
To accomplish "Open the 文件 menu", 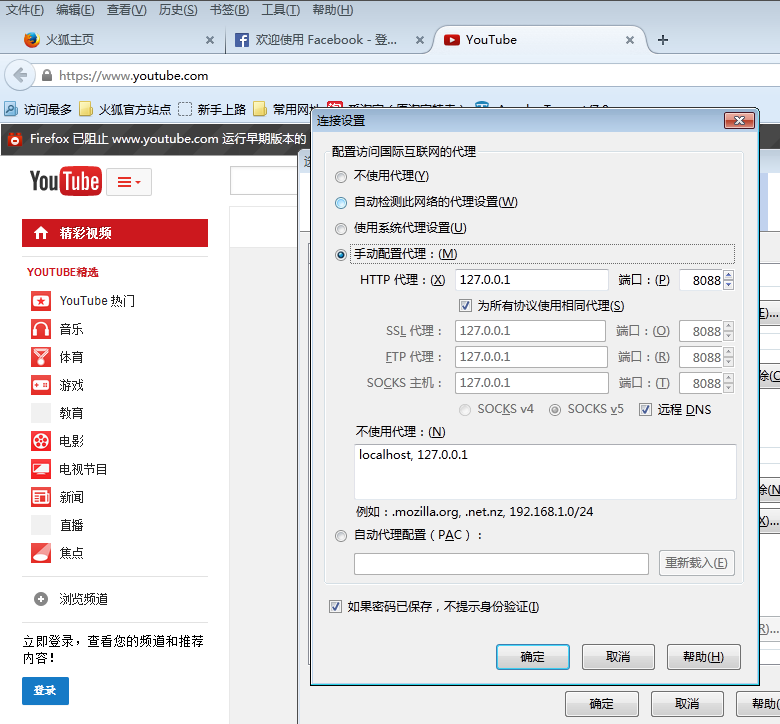I will coord(24,9).
